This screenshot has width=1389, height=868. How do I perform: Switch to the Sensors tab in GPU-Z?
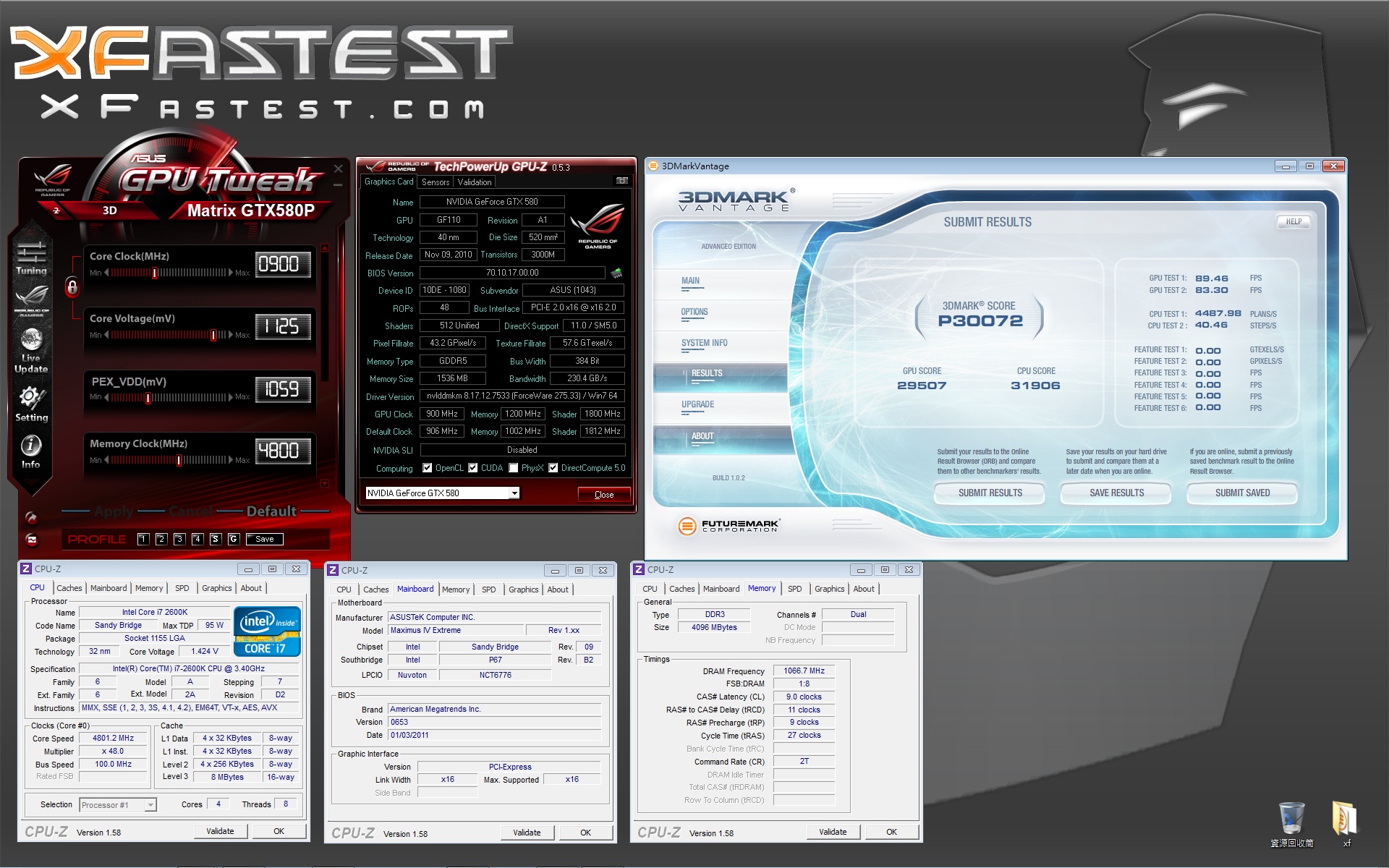(x=436, y=182)
